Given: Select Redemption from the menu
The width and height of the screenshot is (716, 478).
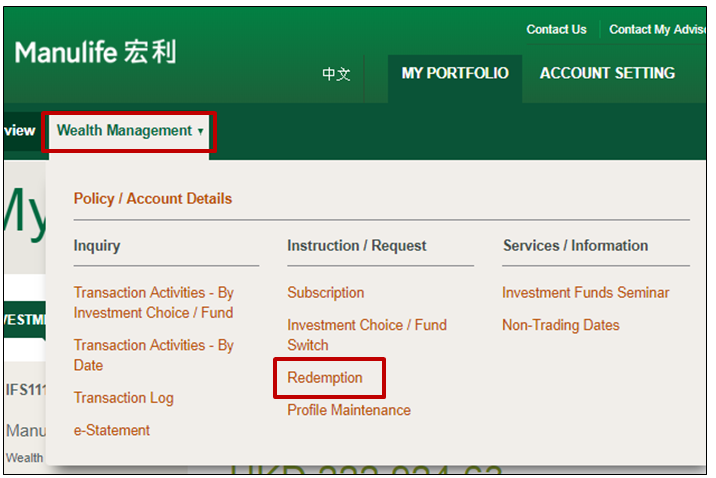Looking at the screenshot, I should [325, 378].
